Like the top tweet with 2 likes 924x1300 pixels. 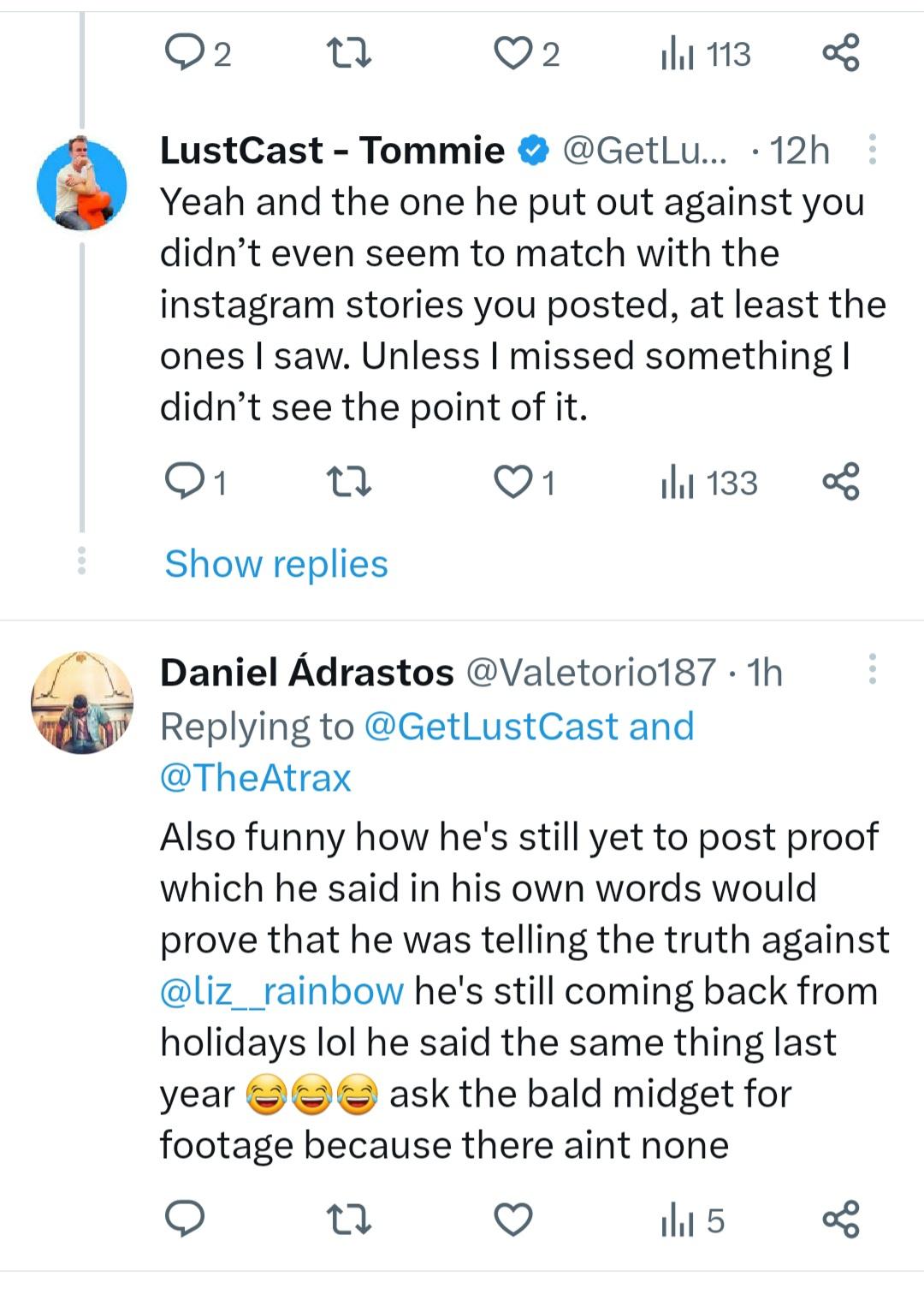point(513,54)
